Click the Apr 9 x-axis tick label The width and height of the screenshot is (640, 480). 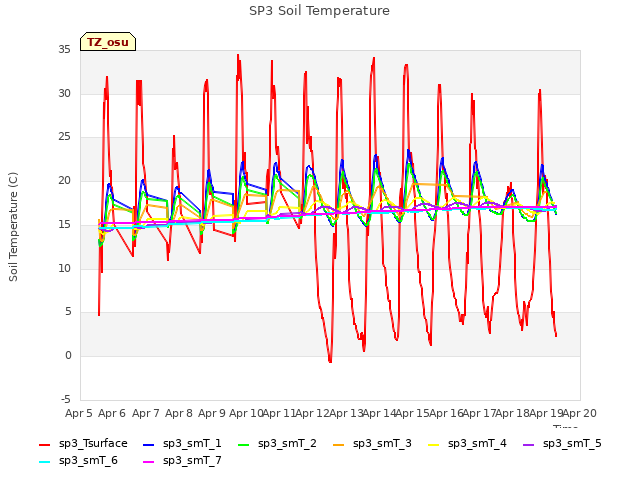(212, 413)
